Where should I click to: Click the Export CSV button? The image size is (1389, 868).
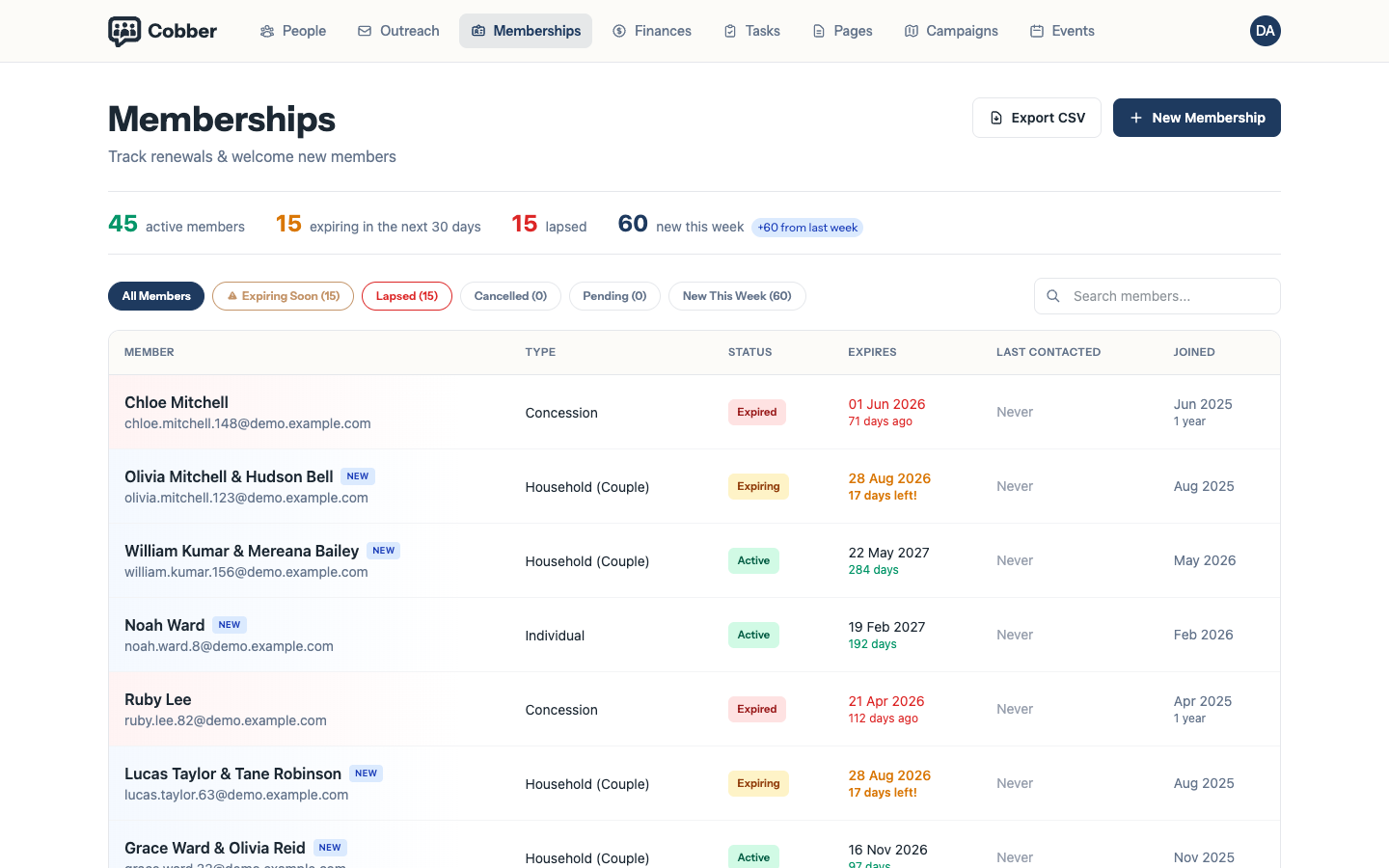point(1037,118)
